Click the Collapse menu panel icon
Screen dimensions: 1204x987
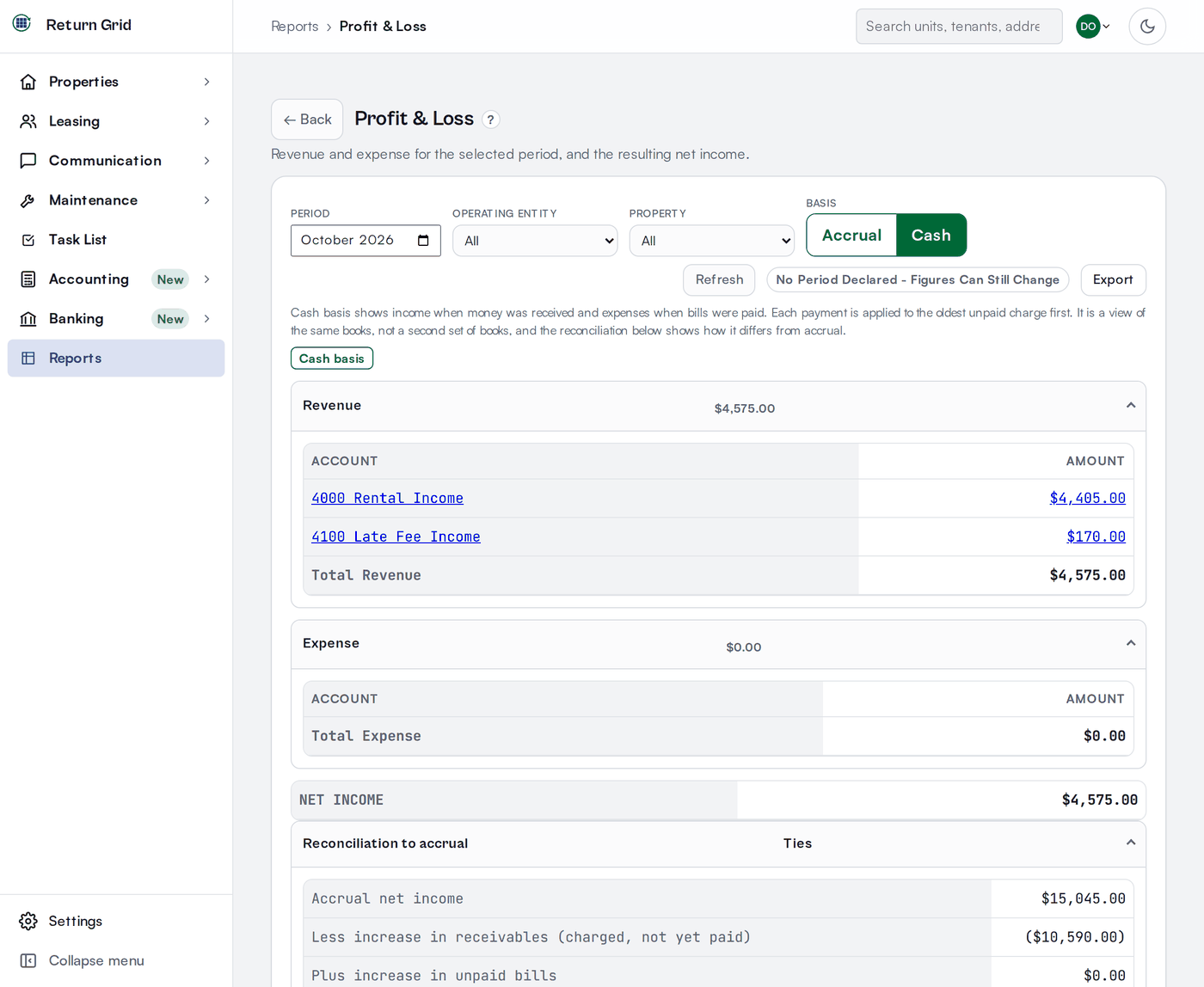[x=28, y=961]
